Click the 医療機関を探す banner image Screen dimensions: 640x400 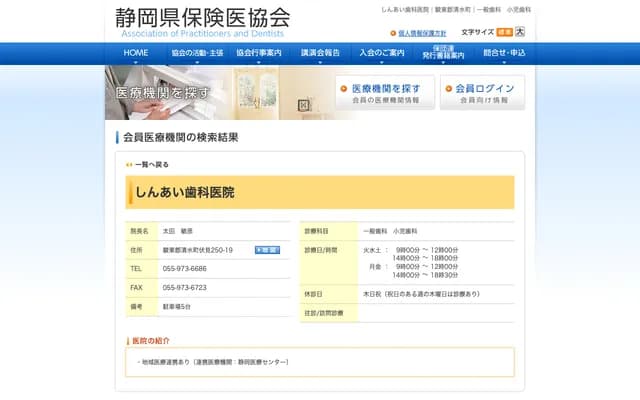click(215, 93)
